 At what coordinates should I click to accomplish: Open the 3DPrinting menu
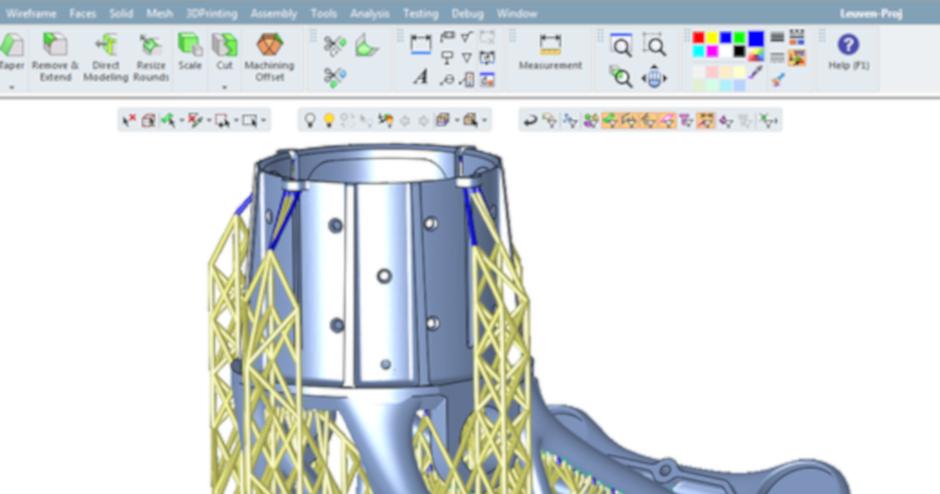(x=212, y=14)
